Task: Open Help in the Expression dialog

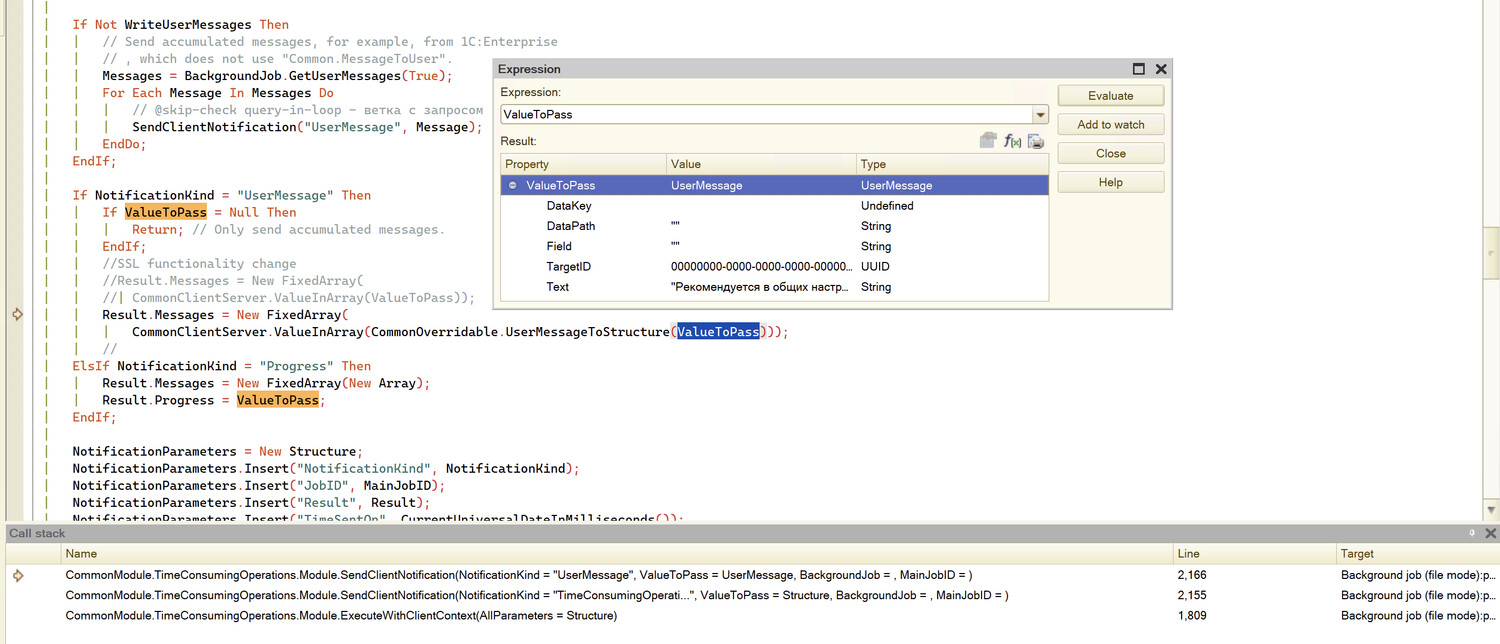Action: [x=1110, y=182]
